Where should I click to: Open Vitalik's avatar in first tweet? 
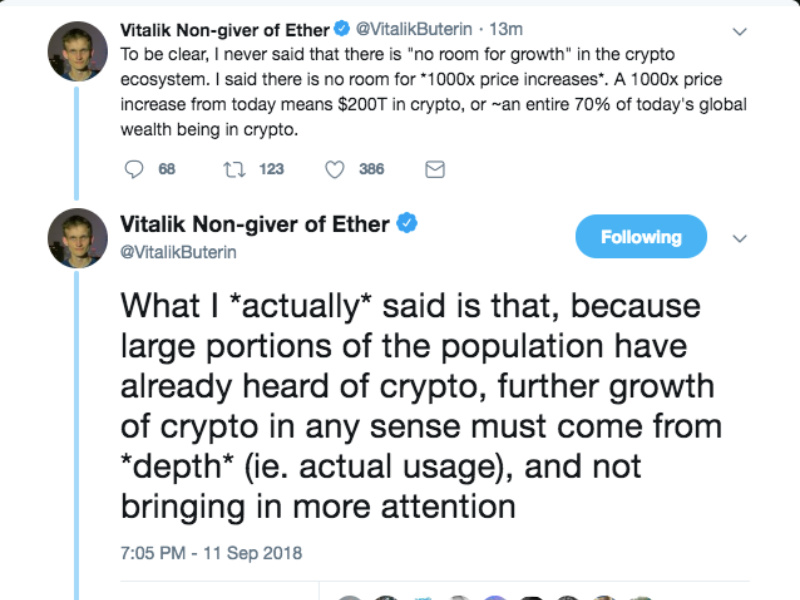[x=78, y=51]
